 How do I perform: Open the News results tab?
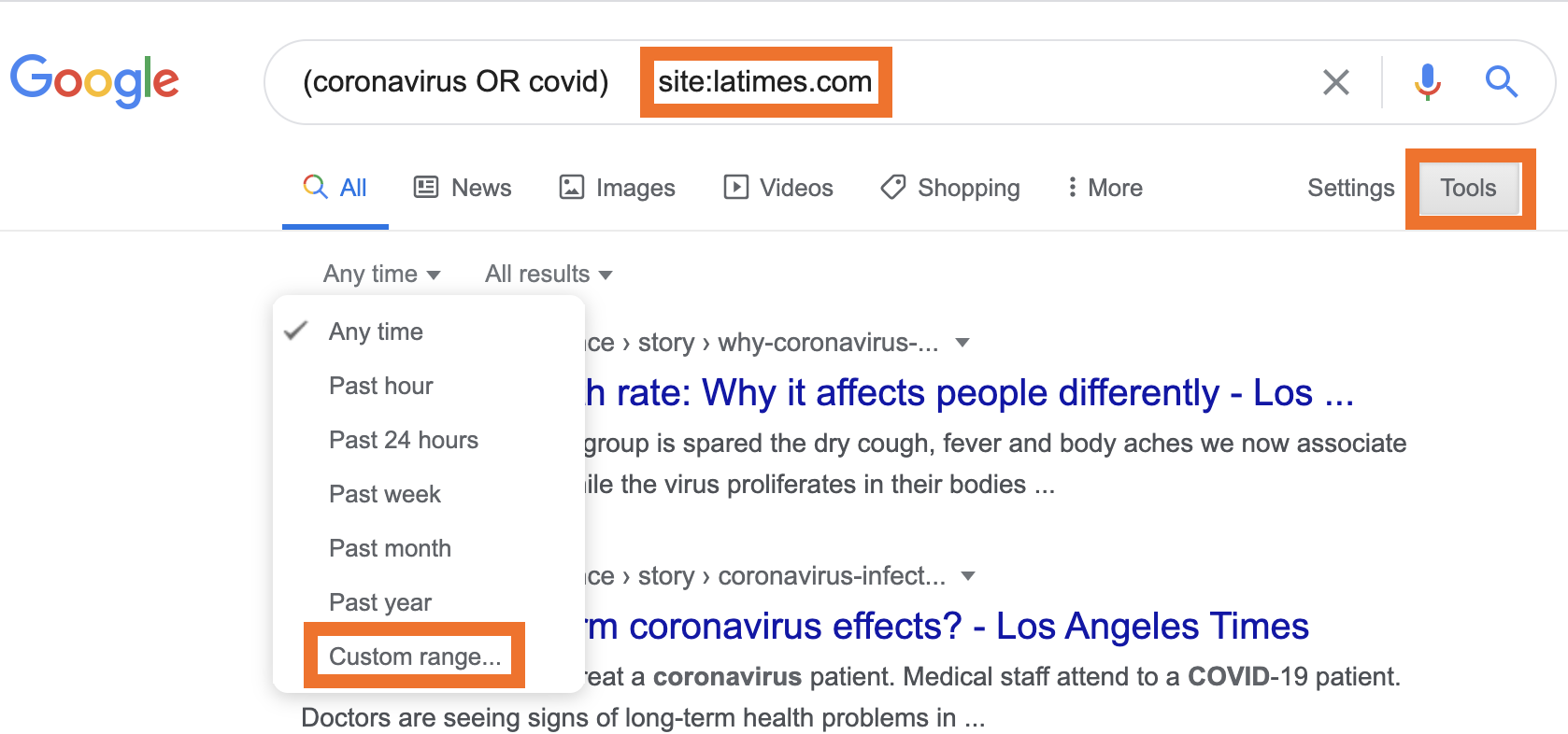click(463, 188)
